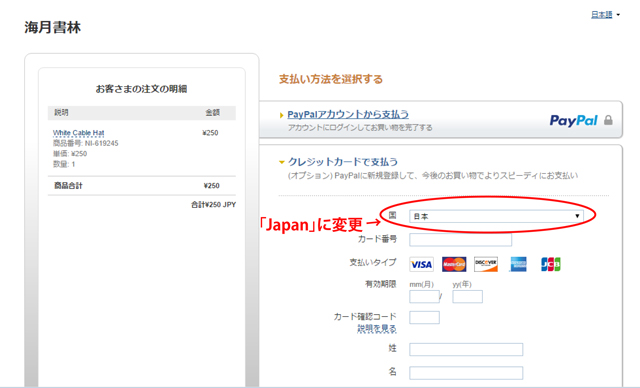640x388 pixels.
Task: Click the カード確認コード input field
Action: [424, 317]
